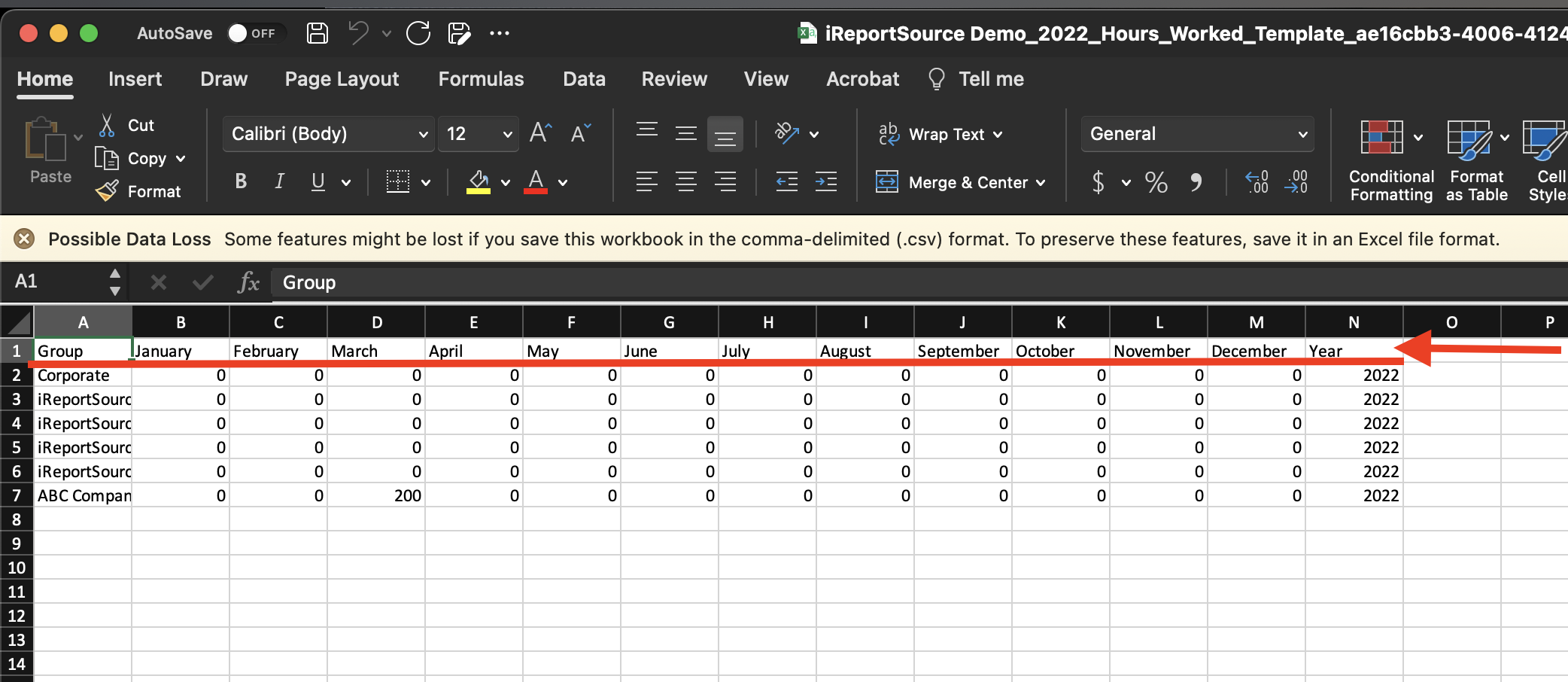Select cell containing 200
This screenshot has width=1568, height=682.
pos(376,495)
